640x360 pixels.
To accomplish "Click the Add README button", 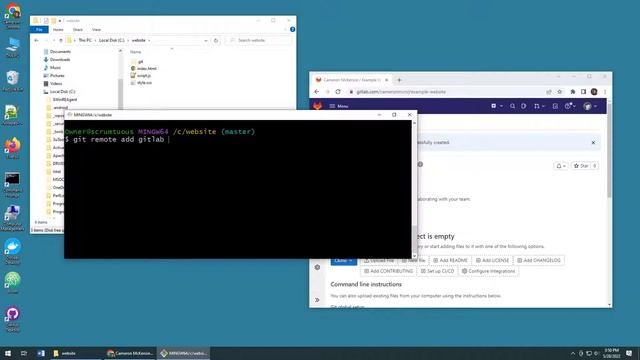I will point(450,260).
